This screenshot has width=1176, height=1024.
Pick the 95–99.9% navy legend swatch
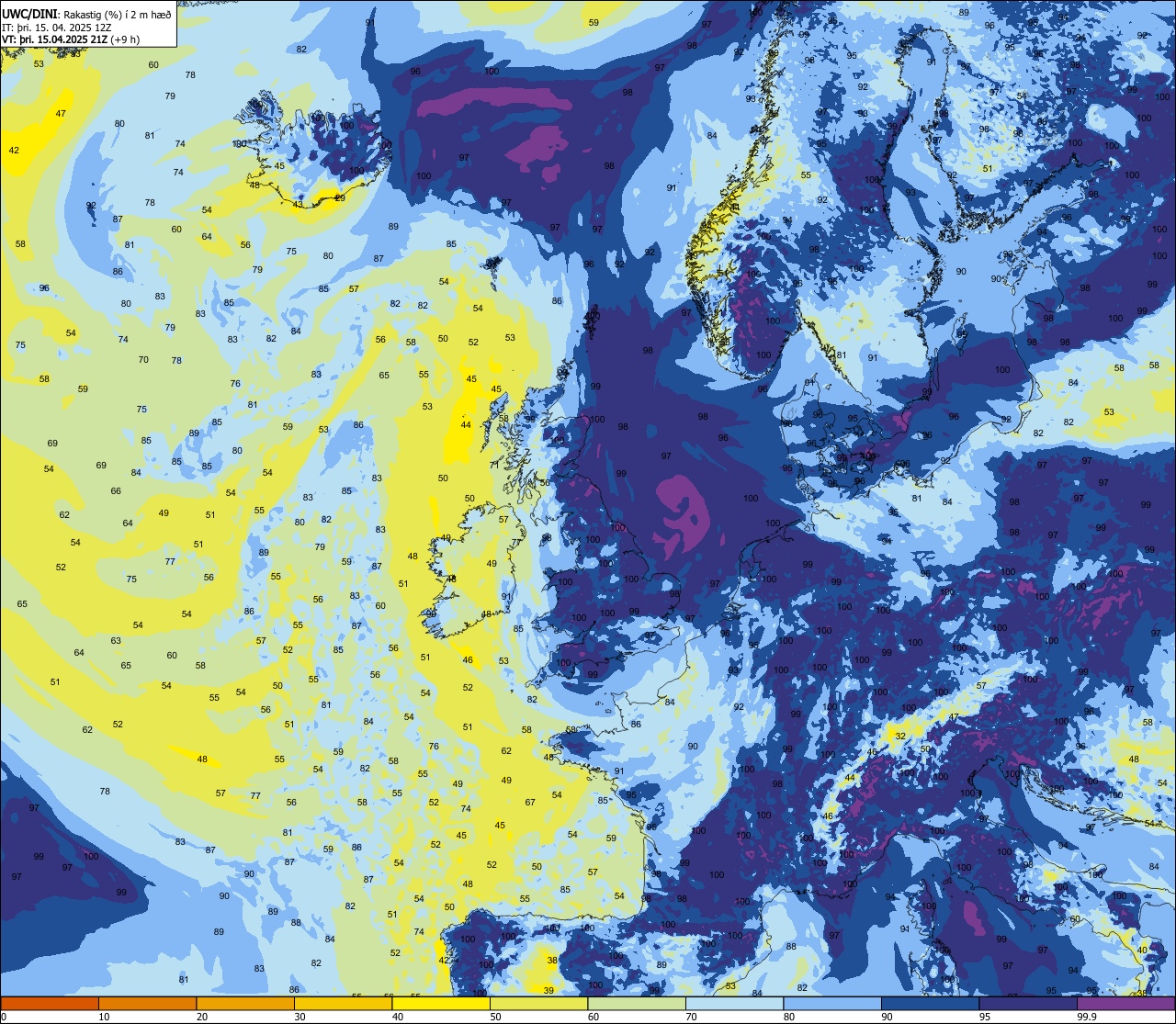(1028, 1004)
